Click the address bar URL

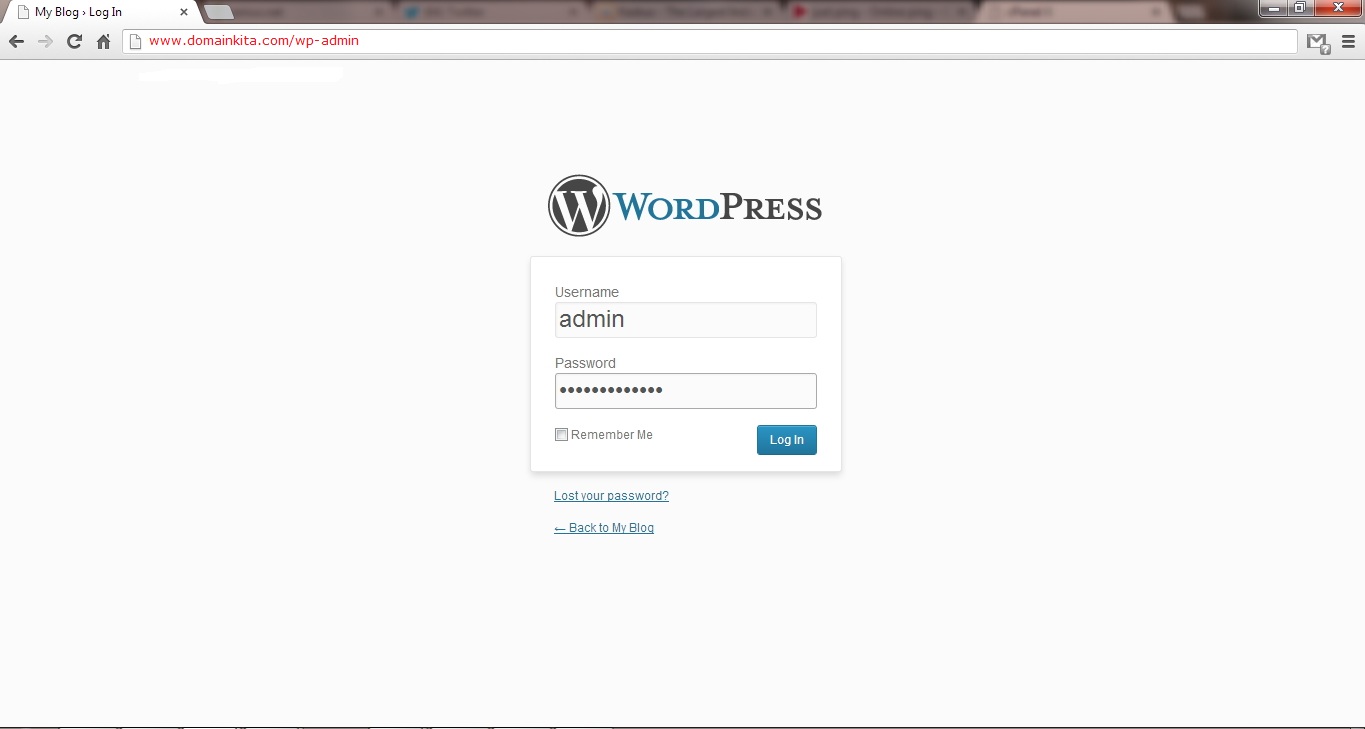(x=254, y=41)
